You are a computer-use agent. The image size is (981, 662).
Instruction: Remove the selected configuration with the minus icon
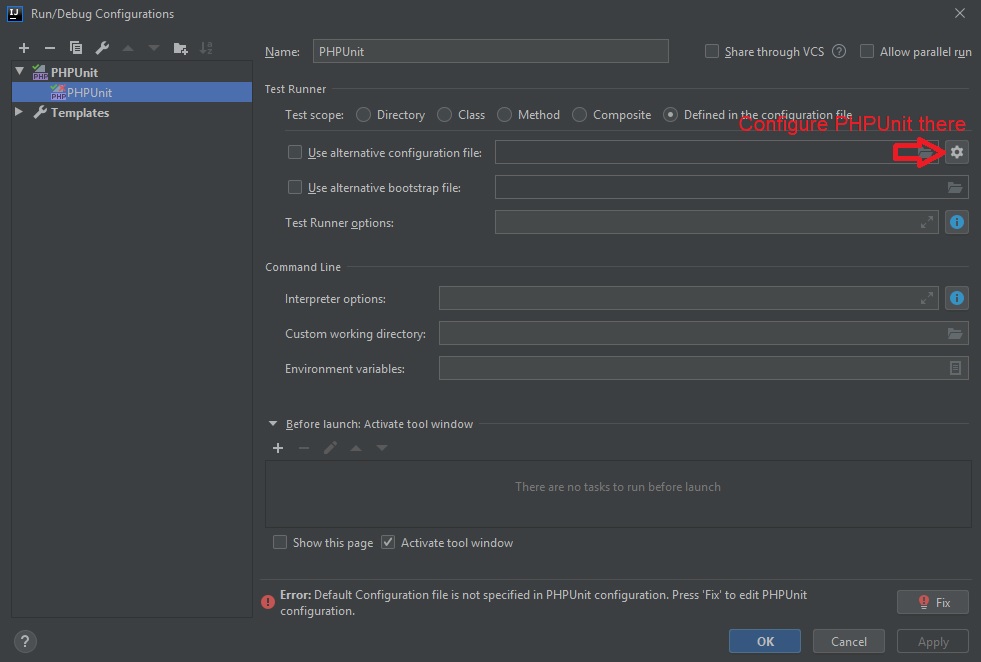50,48
